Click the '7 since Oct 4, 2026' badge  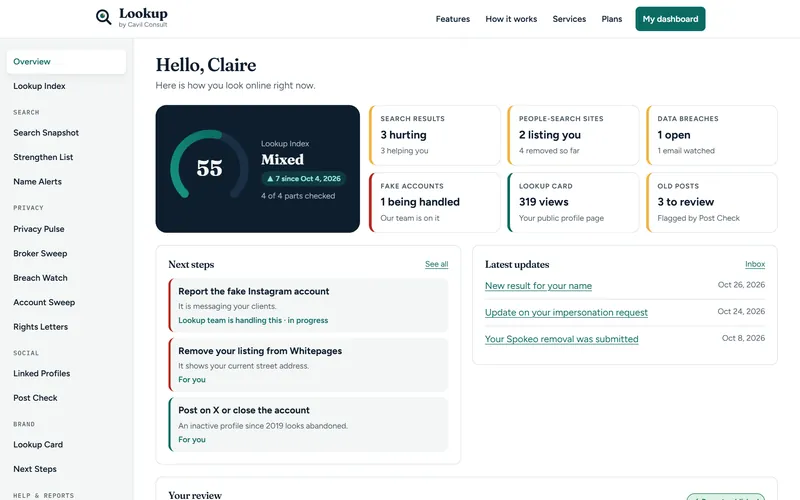304,179
